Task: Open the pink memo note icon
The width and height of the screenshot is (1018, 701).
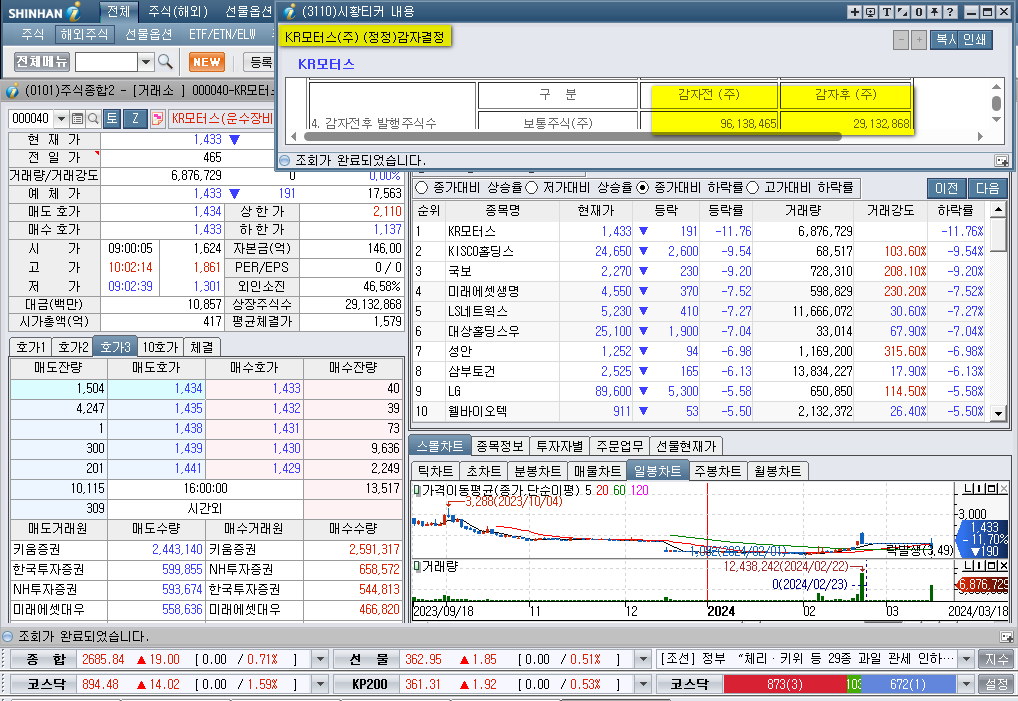Action: click(x=157, y=118)
